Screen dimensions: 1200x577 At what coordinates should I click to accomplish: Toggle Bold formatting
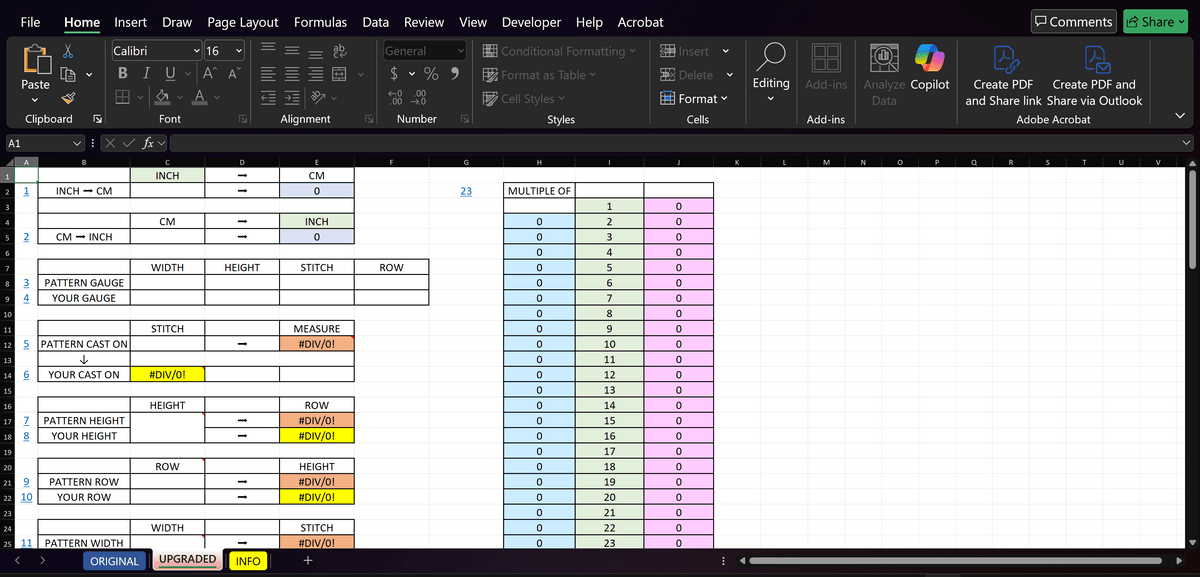click(122, 75)
